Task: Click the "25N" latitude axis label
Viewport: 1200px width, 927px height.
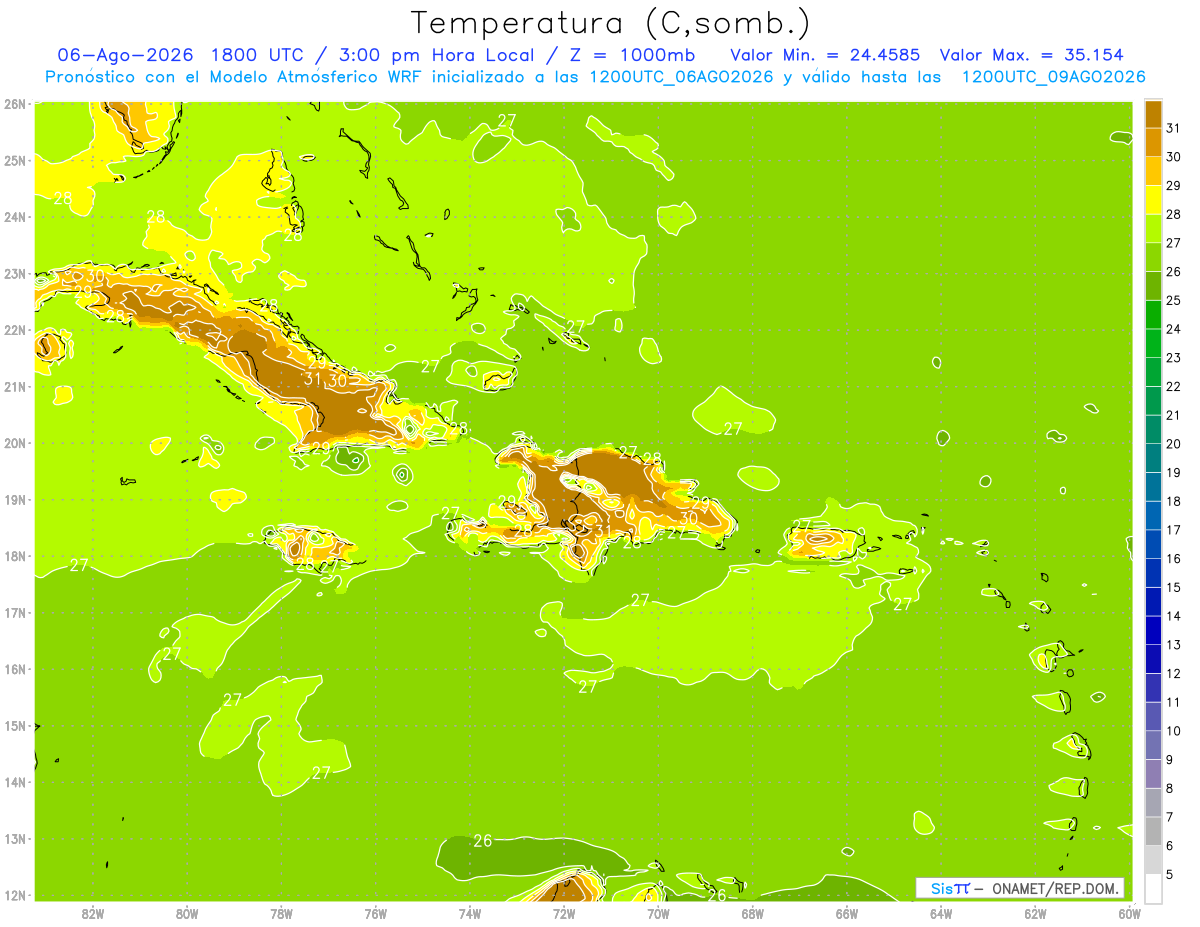Action: [x=15, y=160]
